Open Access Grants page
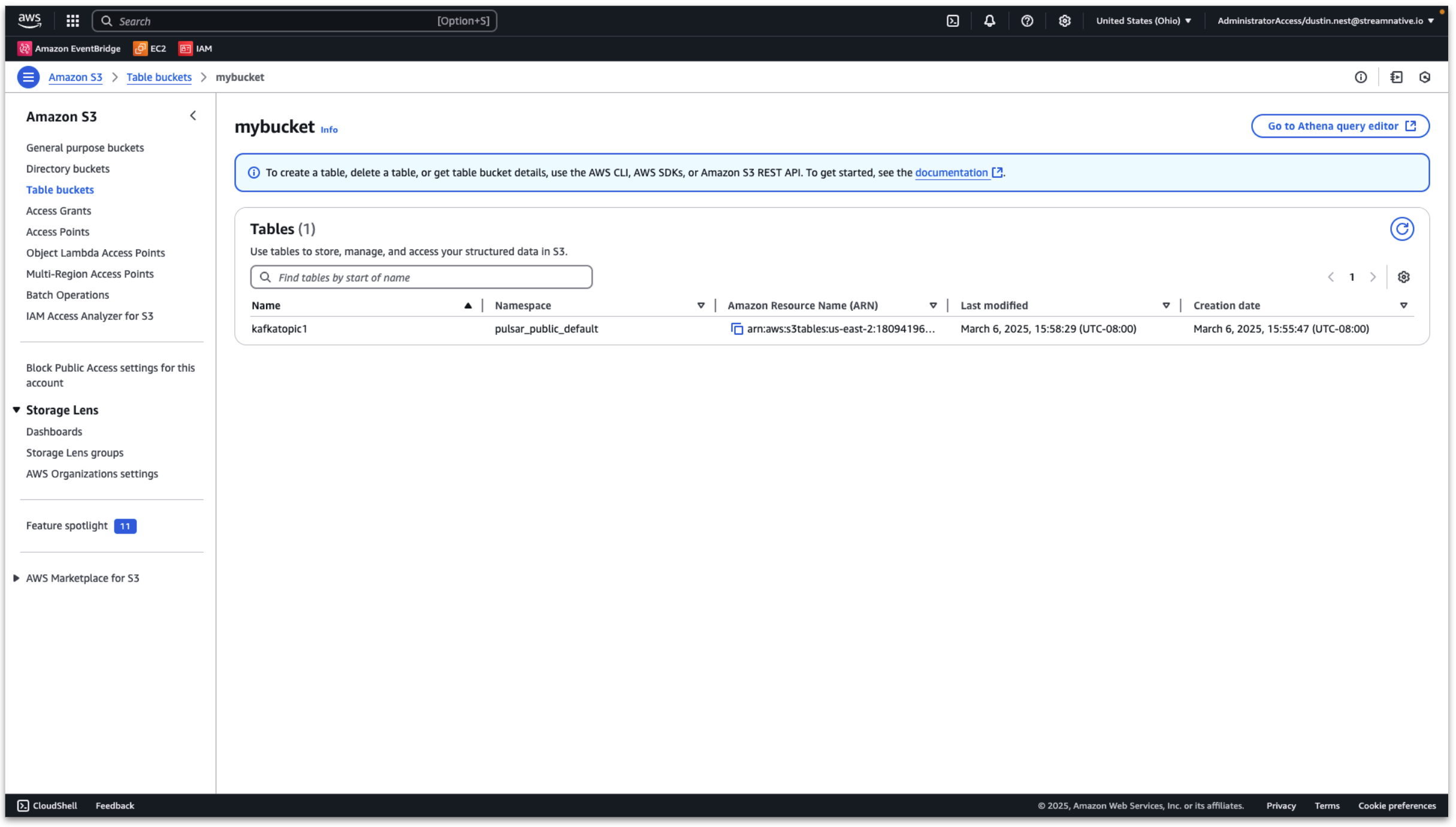This screenshot has height=827, width=1456. (x=59, y=211)
